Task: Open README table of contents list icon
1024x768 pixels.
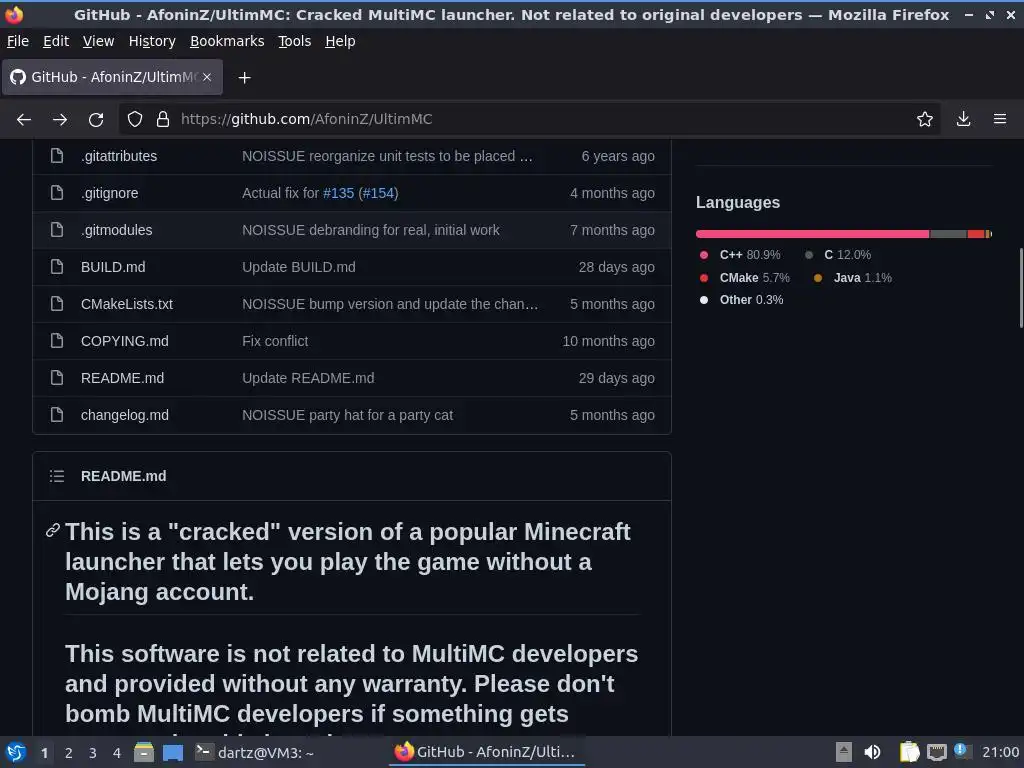Action: pyautogui.click(x=57, y=476)
